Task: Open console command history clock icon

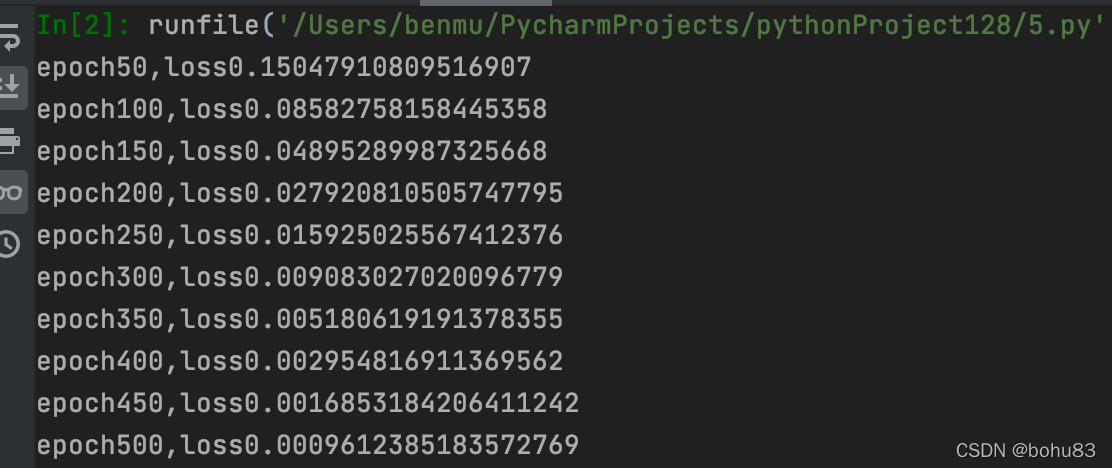Action: (x=9, y=244)
